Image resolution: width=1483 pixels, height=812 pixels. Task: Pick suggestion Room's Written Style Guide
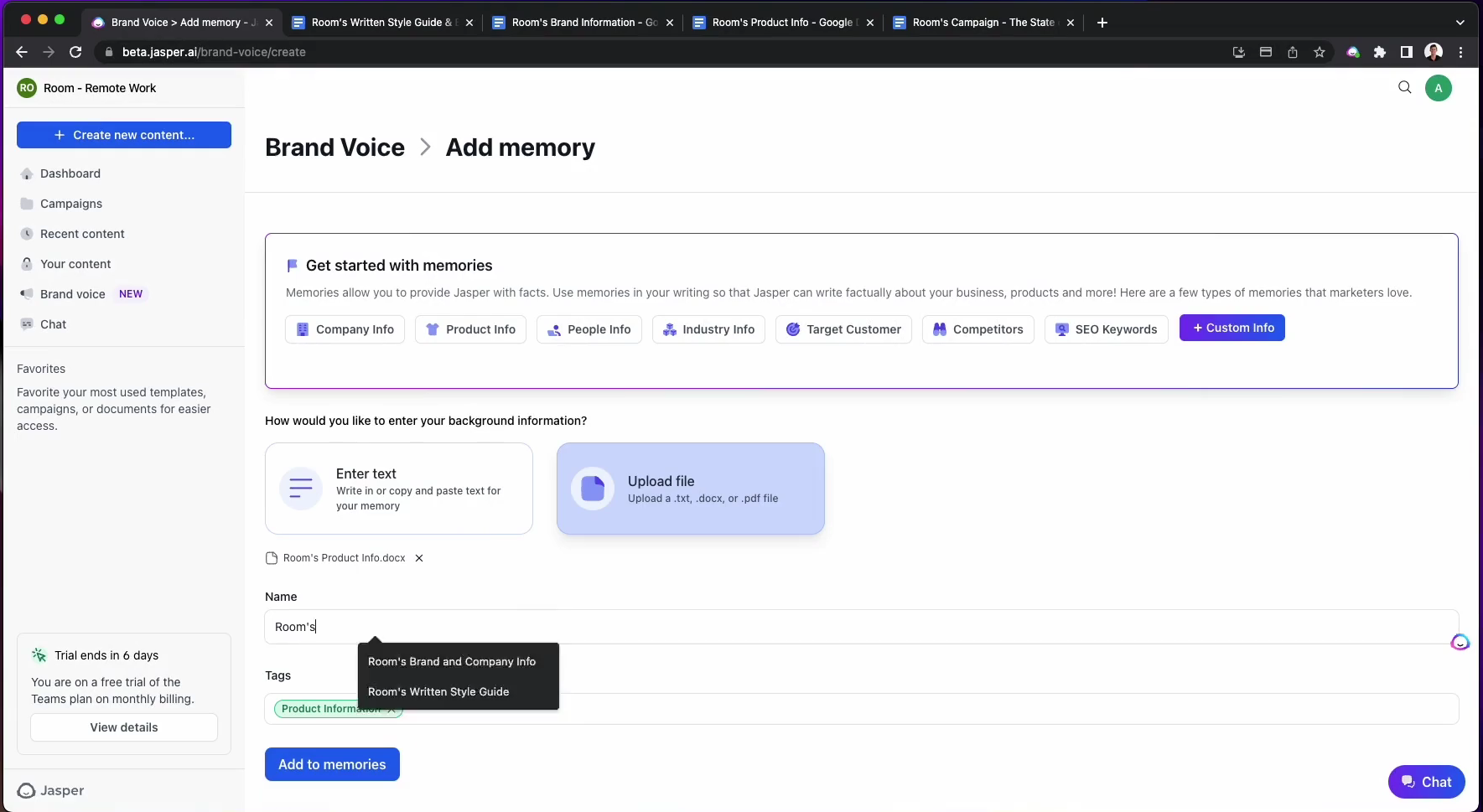pos(438,691)
